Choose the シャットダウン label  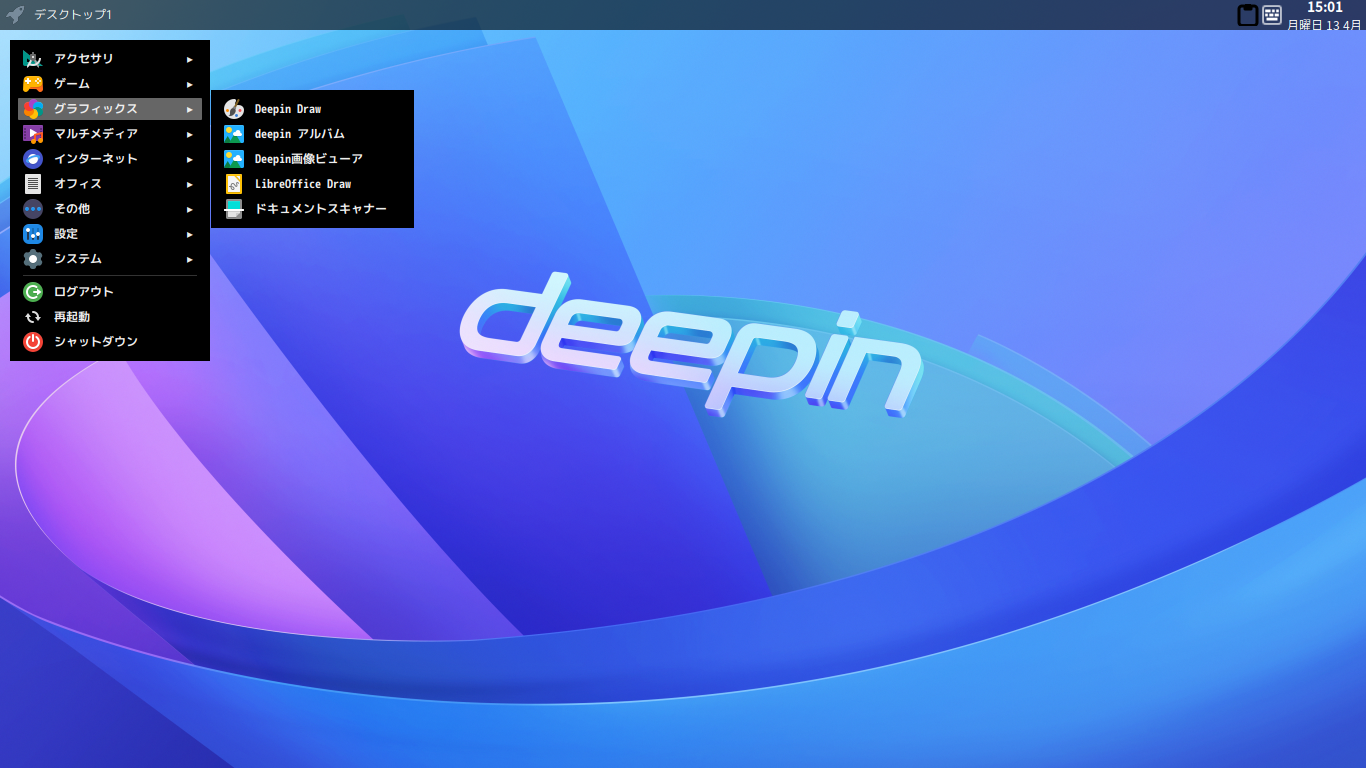[96, 342]
